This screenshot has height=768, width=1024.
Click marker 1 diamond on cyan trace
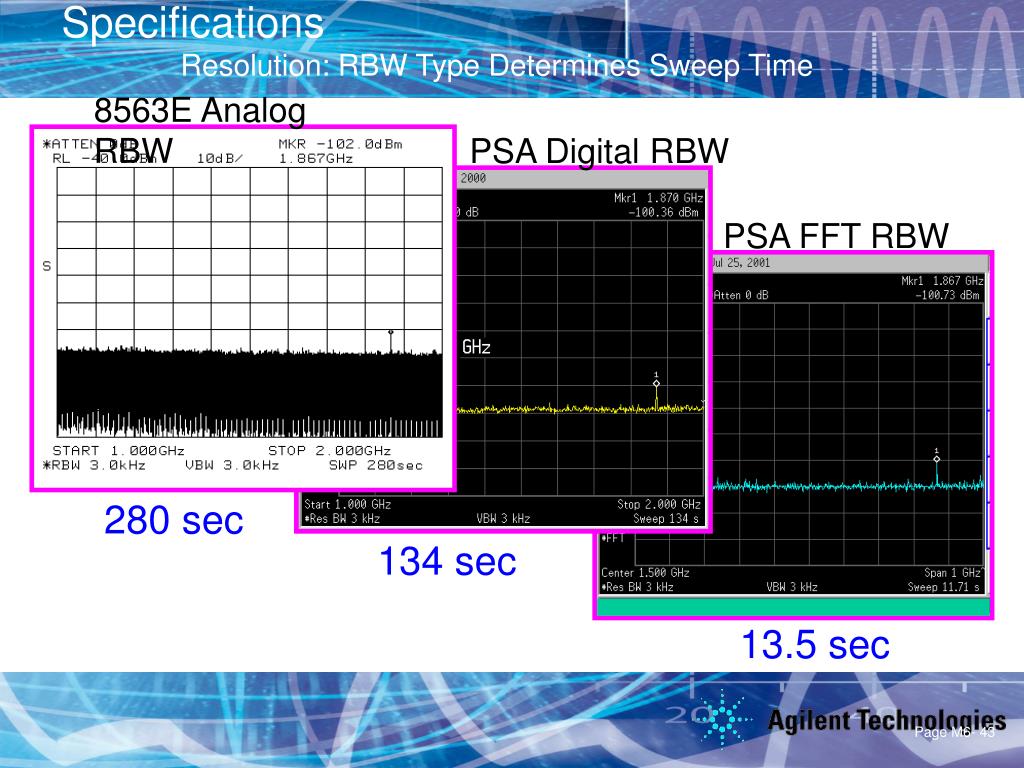coord(936,459)
